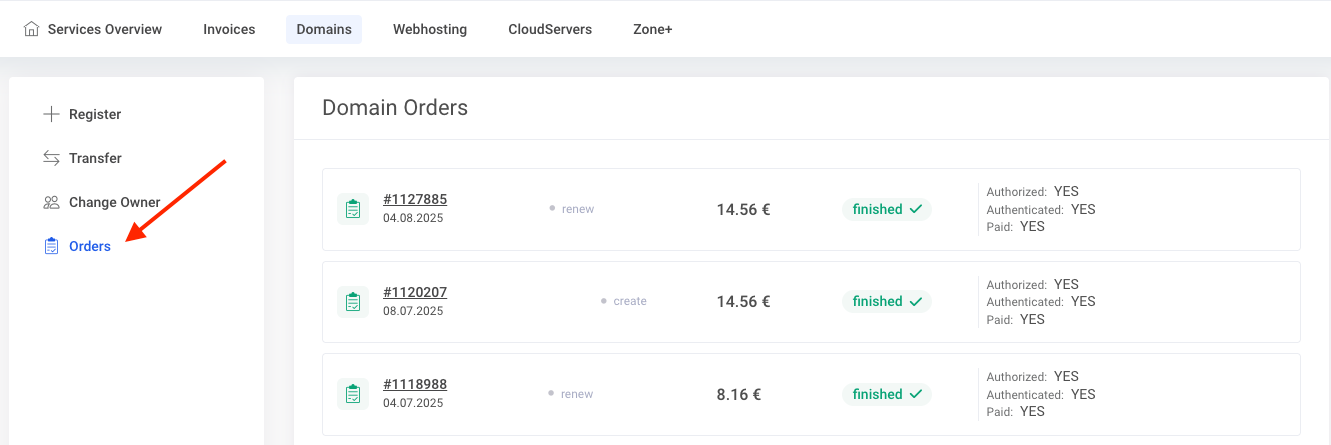Click the plus icon next to Register
This screenshot has height=445, width=1331.
pyautogui.click(x=52, y=114)
